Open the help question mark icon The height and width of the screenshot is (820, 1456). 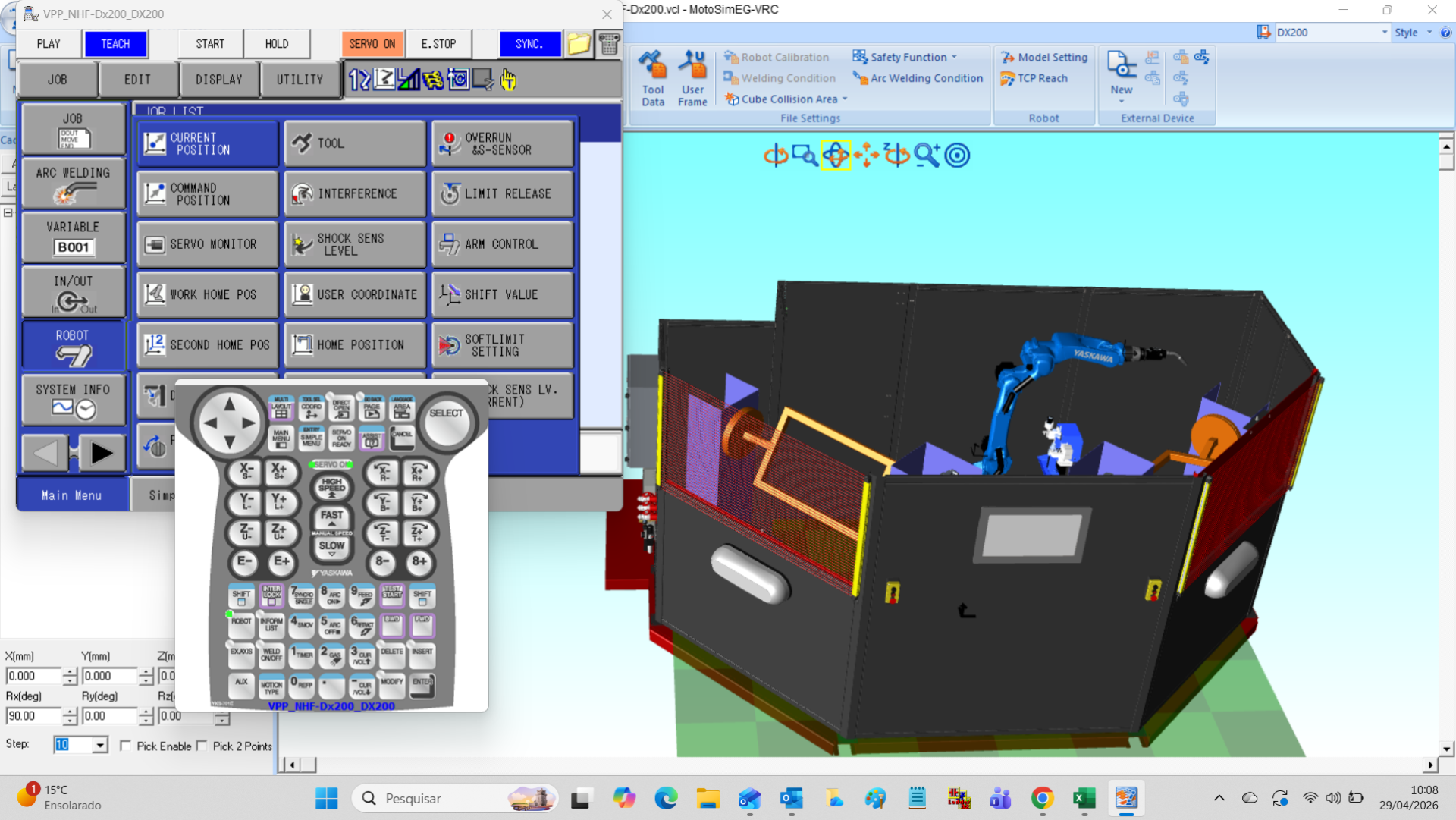1445,33
